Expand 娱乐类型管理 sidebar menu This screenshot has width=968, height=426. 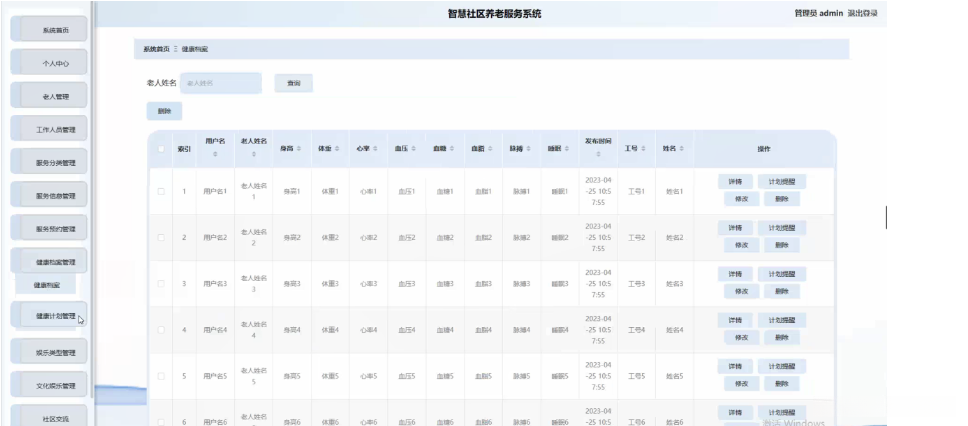tap(49, 353)
